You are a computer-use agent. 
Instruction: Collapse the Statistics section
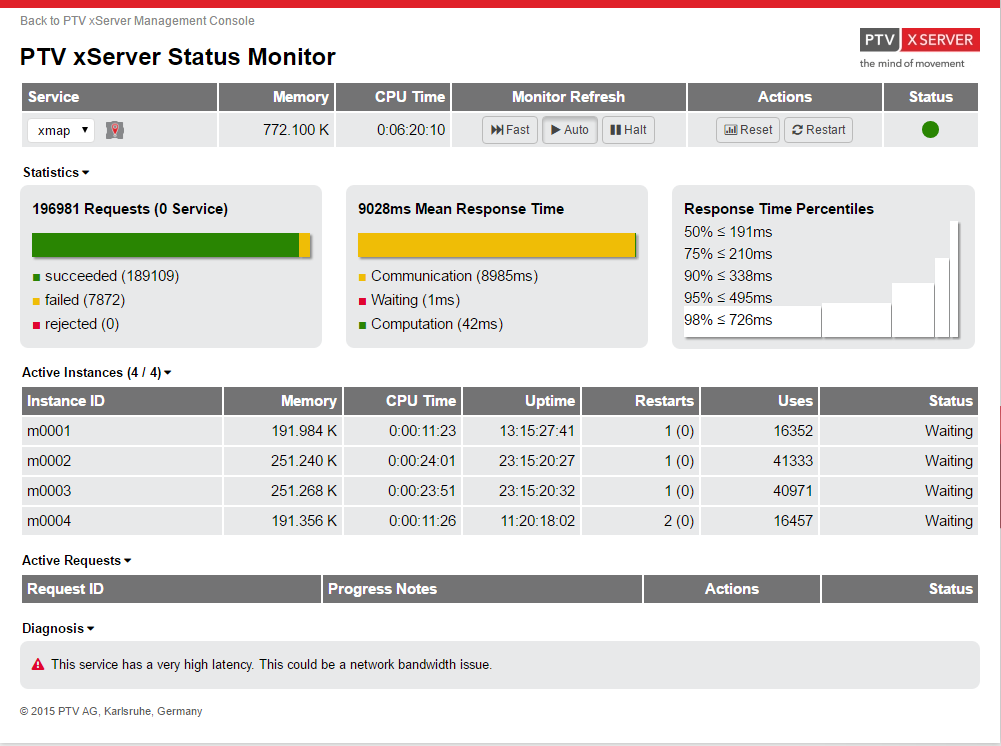click(56, 173)
